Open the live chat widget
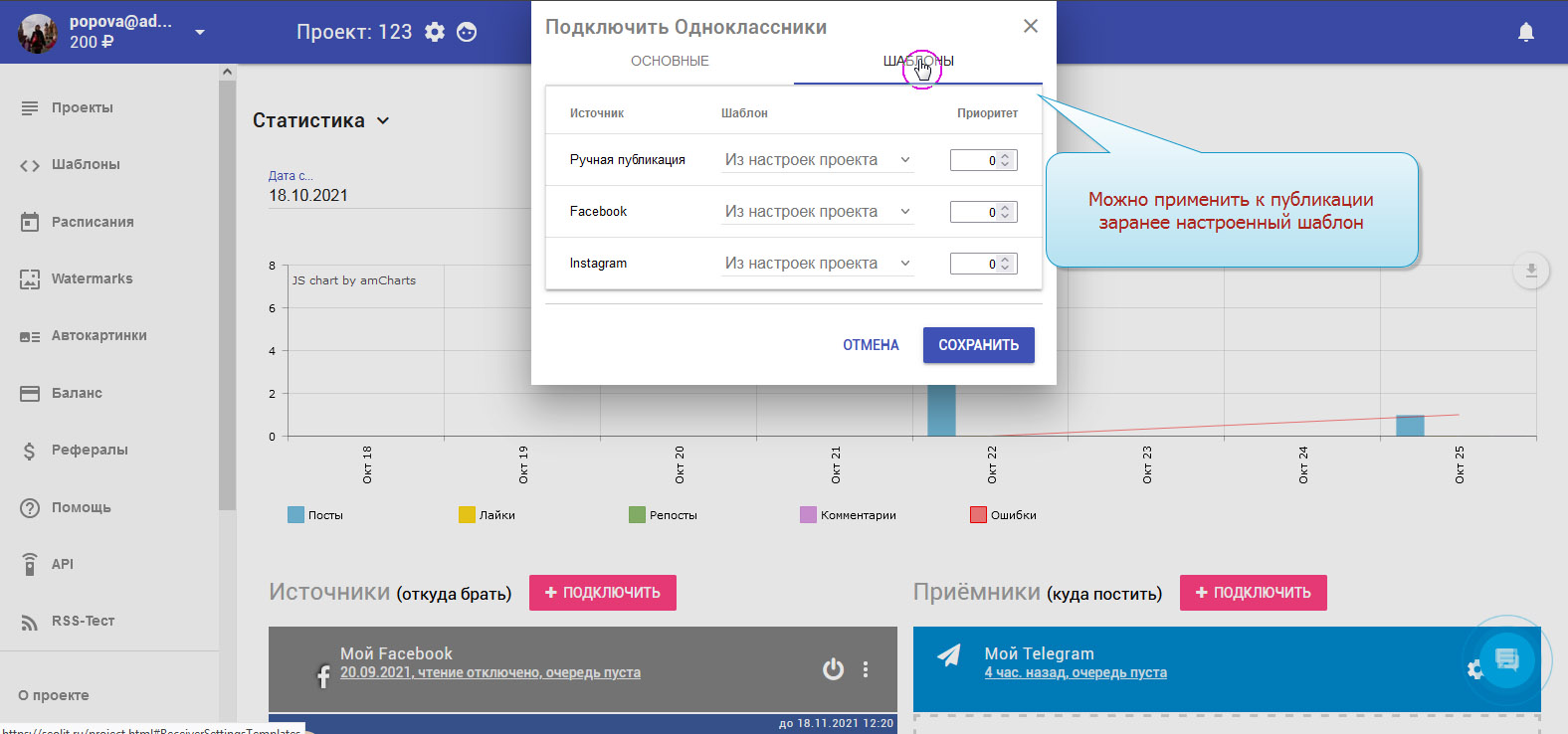The image size is (1568, 734). tap(1506, 659)
